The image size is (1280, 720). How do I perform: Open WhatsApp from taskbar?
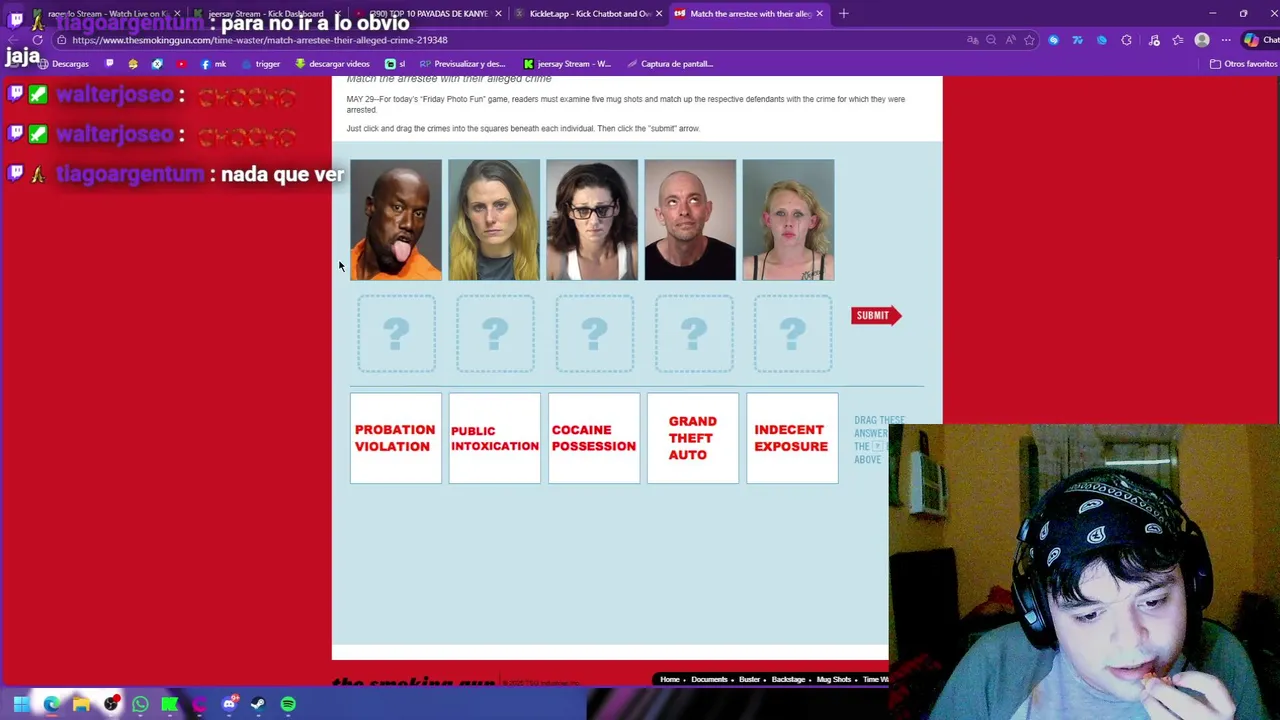tap(140, 705)
